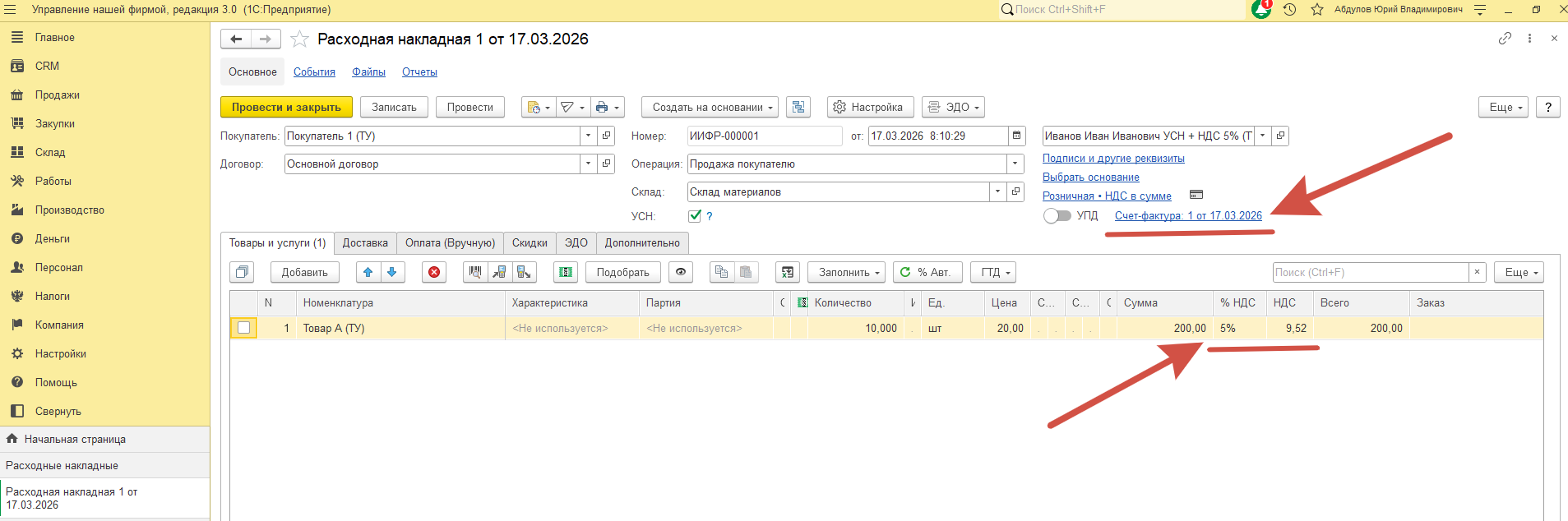
Task: Click the document structure icon
Action: [798, 108]
